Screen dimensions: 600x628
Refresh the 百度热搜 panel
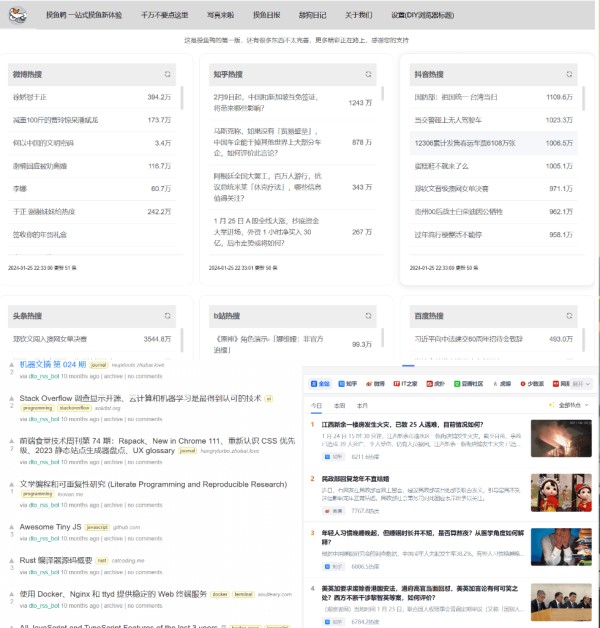pos(569,316)
